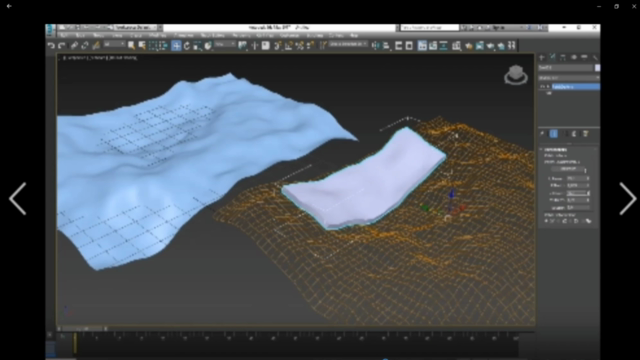Select the Link tool chain icon
Screen dimensions: 640x360
click(74, 45)
